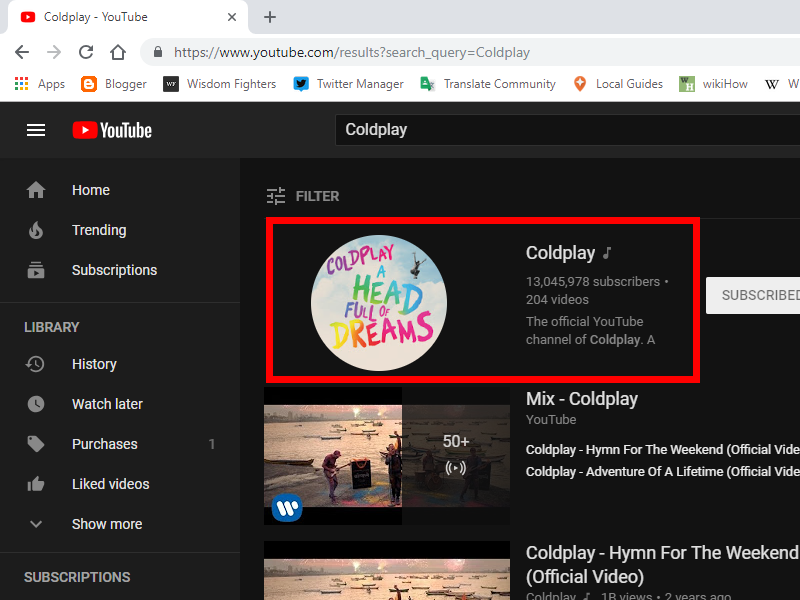Click the Subscriptions stack icon
The image size is (800, 600).
[x=36, y=270]
